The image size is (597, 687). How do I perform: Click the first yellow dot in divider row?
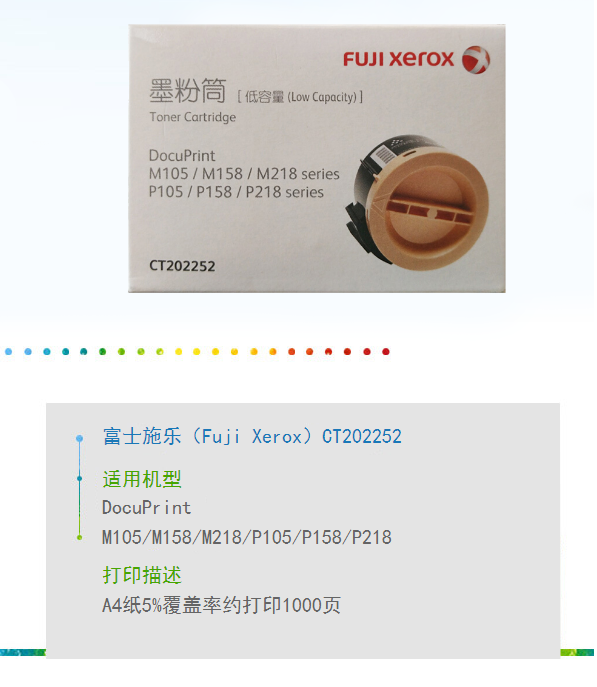178,351
